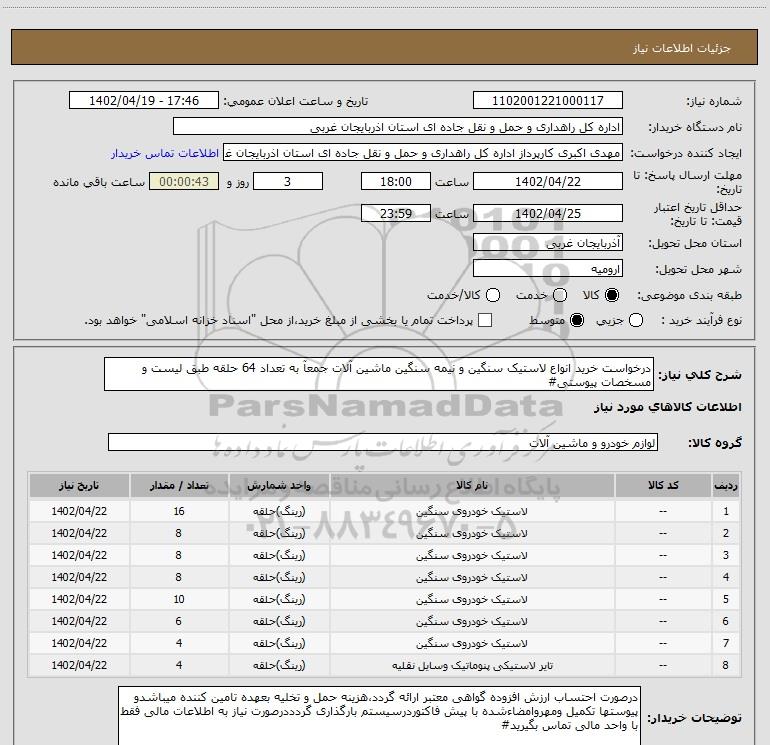Click item name in row 1
The width and height of the screenshot is (770, 745).
[472, 512]
